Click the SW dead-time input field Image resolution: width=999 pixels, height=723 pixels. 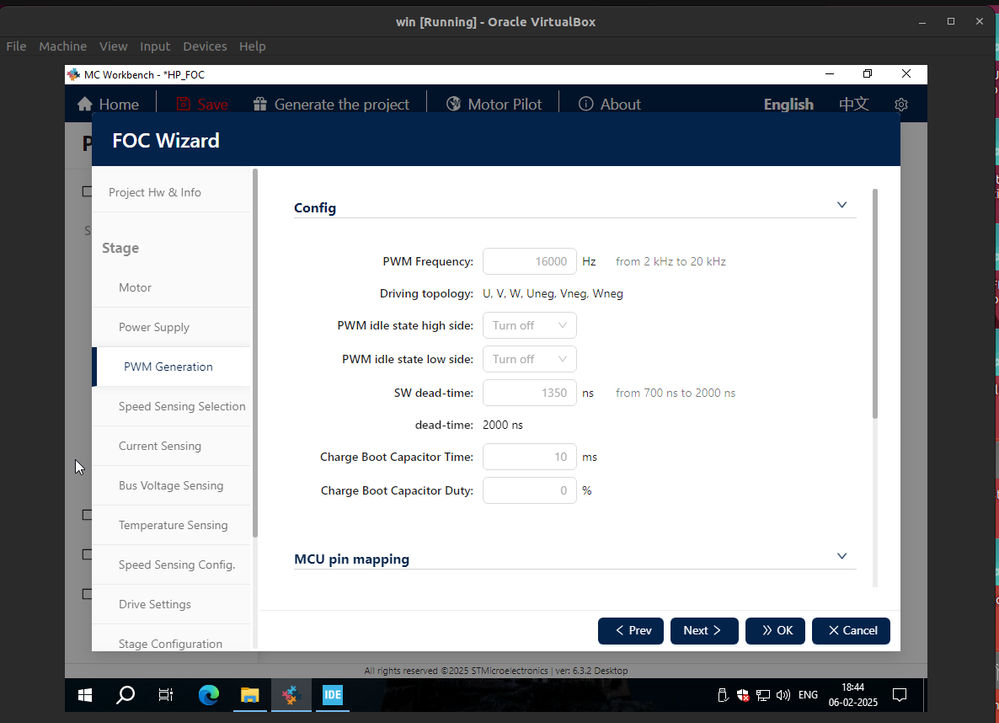click(529, 393)
